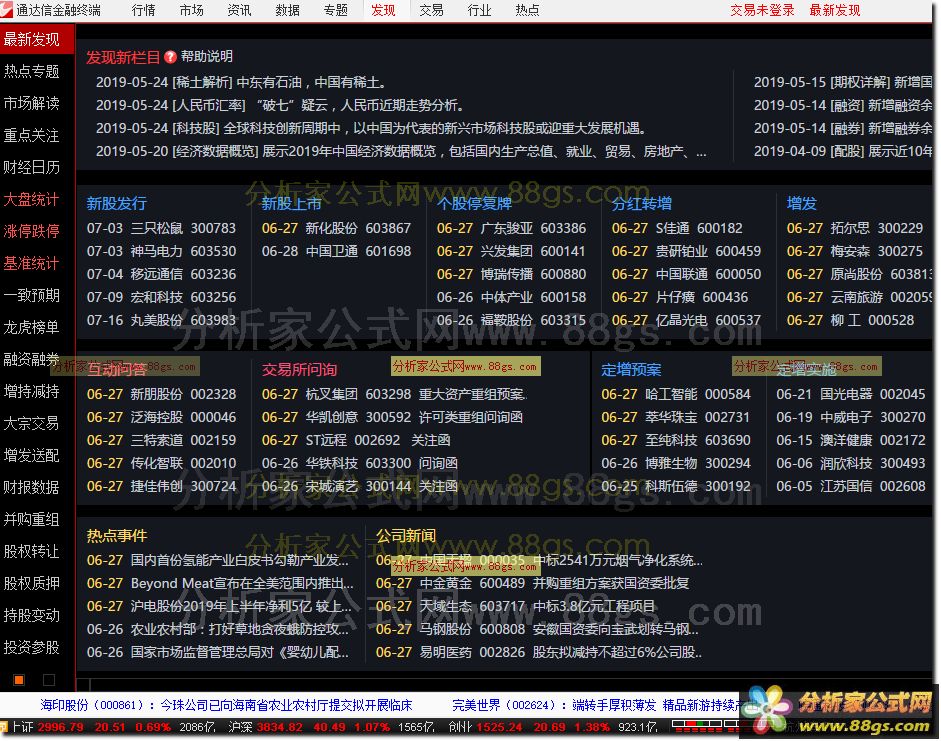Open the 资讯 menu
Image resolution: width=941 pixels, height=741 pixels.
239,10
